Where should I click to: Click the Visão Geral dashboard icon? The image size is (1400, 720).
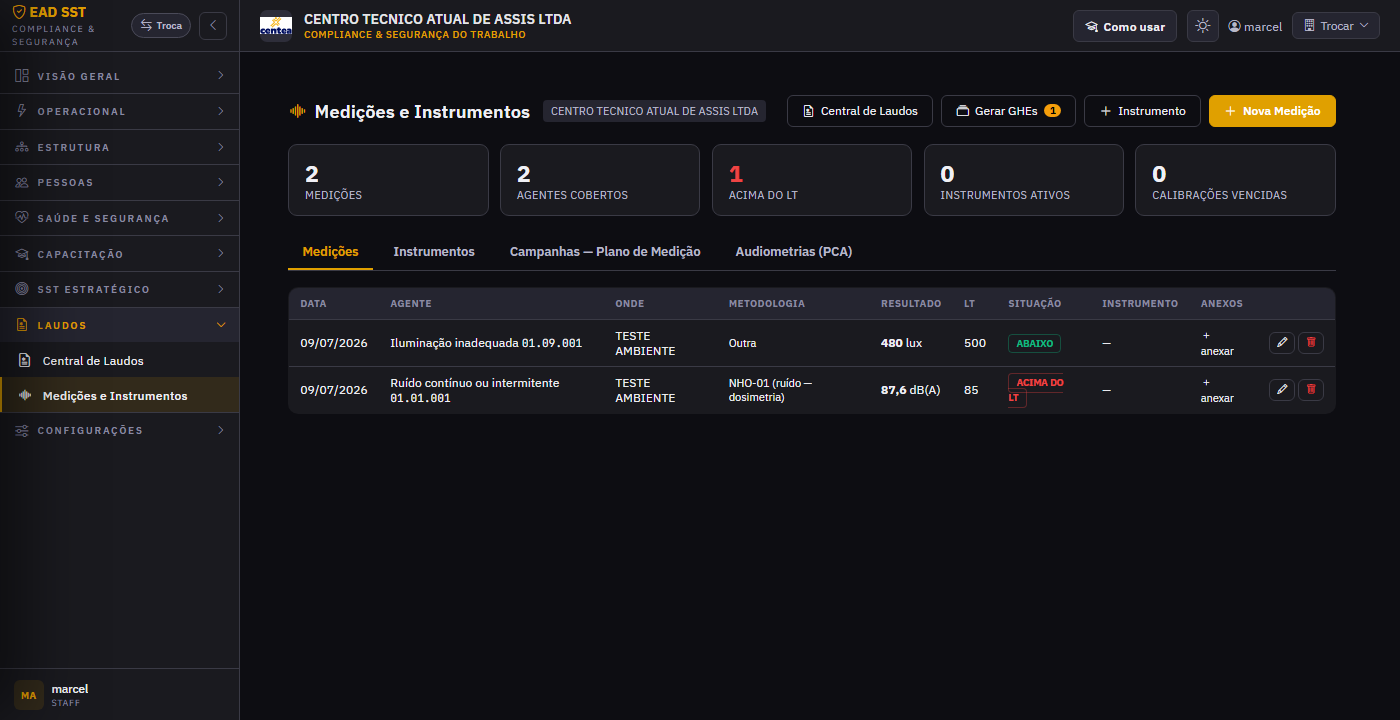click(22, 76)
